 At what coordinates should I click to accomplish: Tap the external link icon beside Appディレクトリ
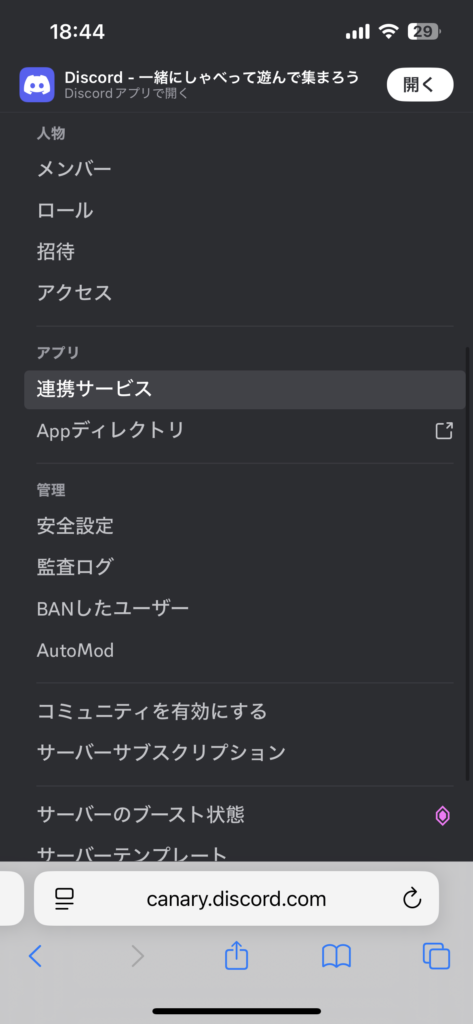click(x=444, y=430)
